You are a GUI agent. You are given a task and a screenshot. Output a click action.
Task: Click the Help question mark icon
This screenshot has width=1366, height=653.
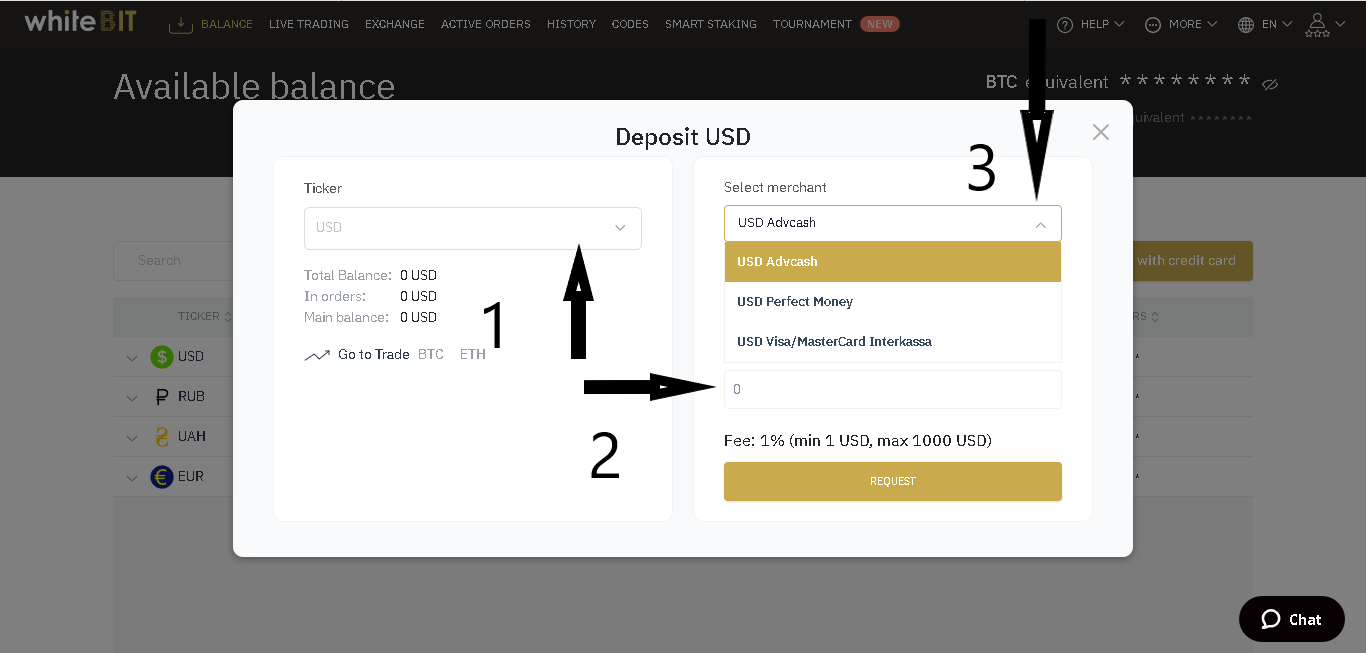point(1065,25)
